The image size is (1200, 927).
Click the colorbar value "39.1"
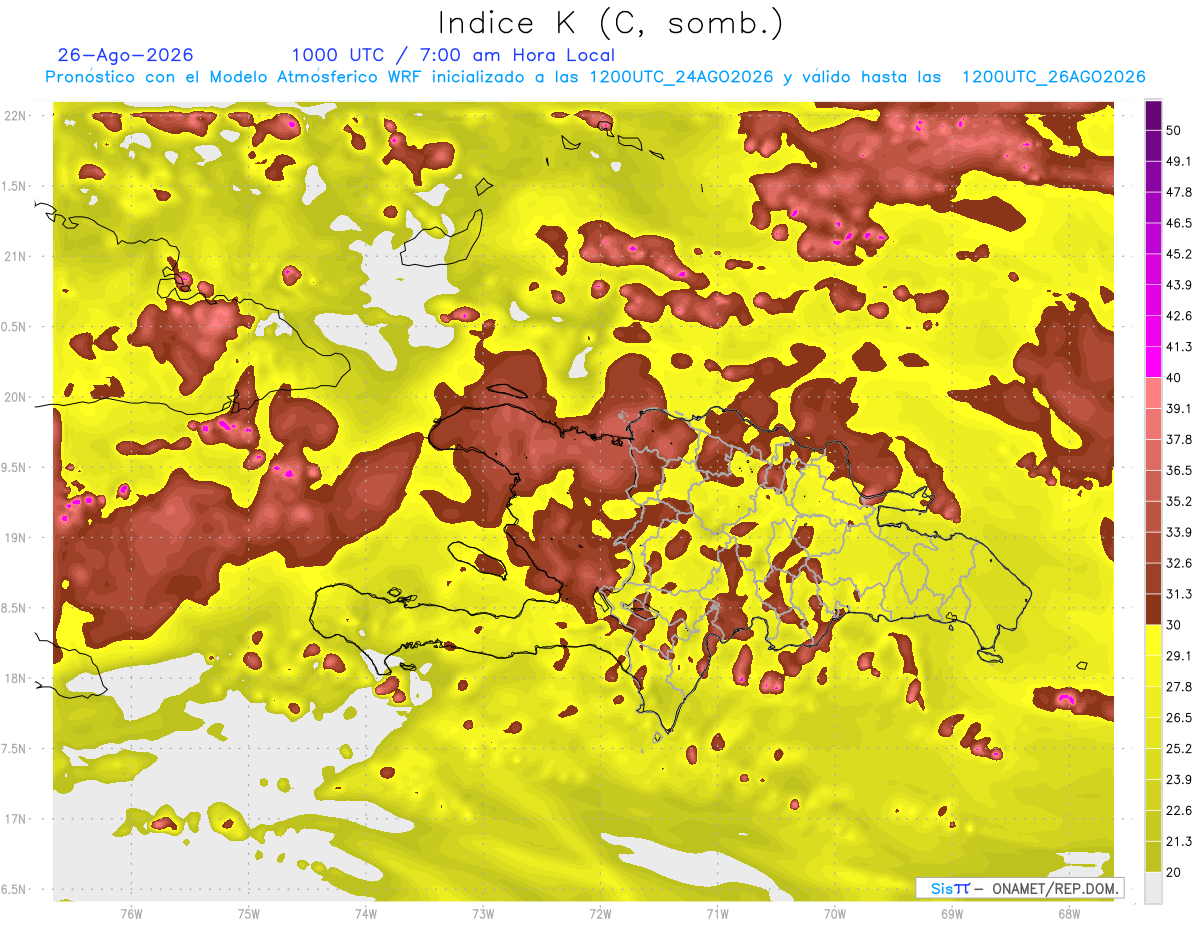coord(1179,409)
